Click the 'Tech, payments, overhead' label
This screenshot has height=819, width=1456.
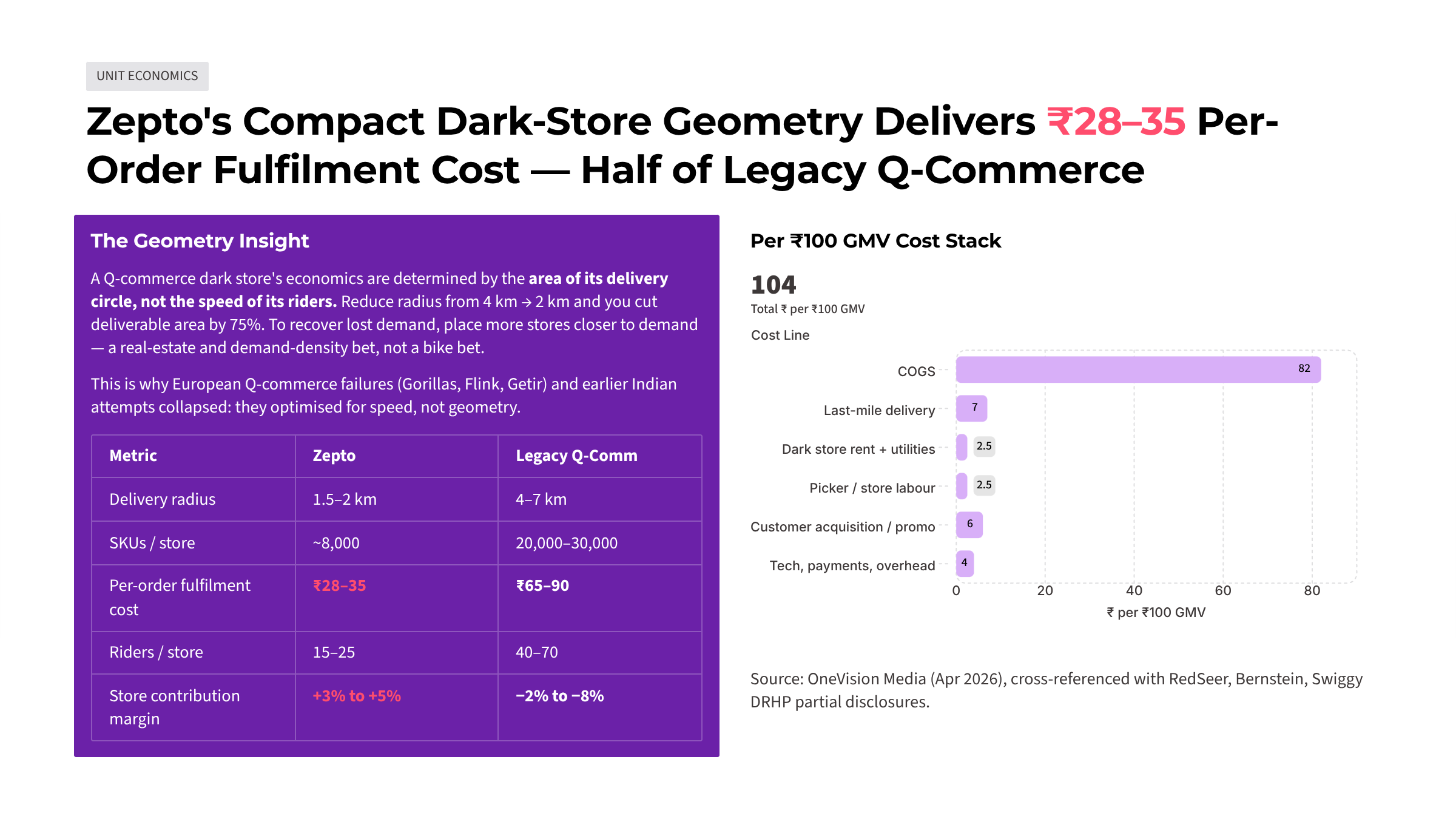[x=852, y=565]
